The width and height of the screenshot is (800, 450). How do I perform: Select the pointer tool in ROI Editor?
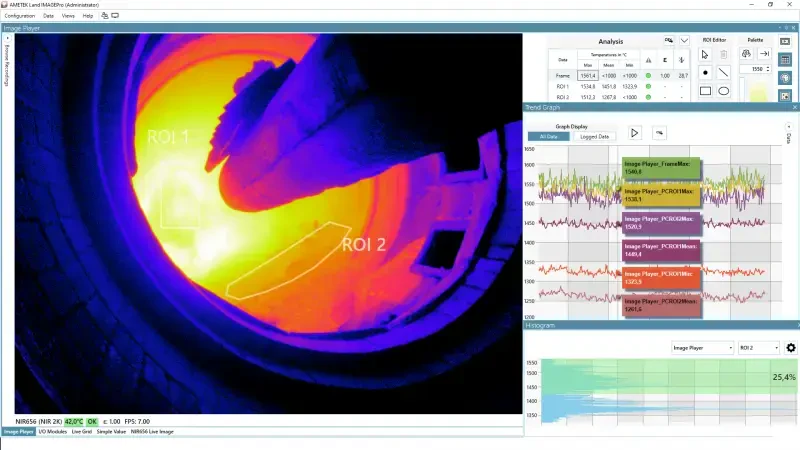[x=705, y=54]
